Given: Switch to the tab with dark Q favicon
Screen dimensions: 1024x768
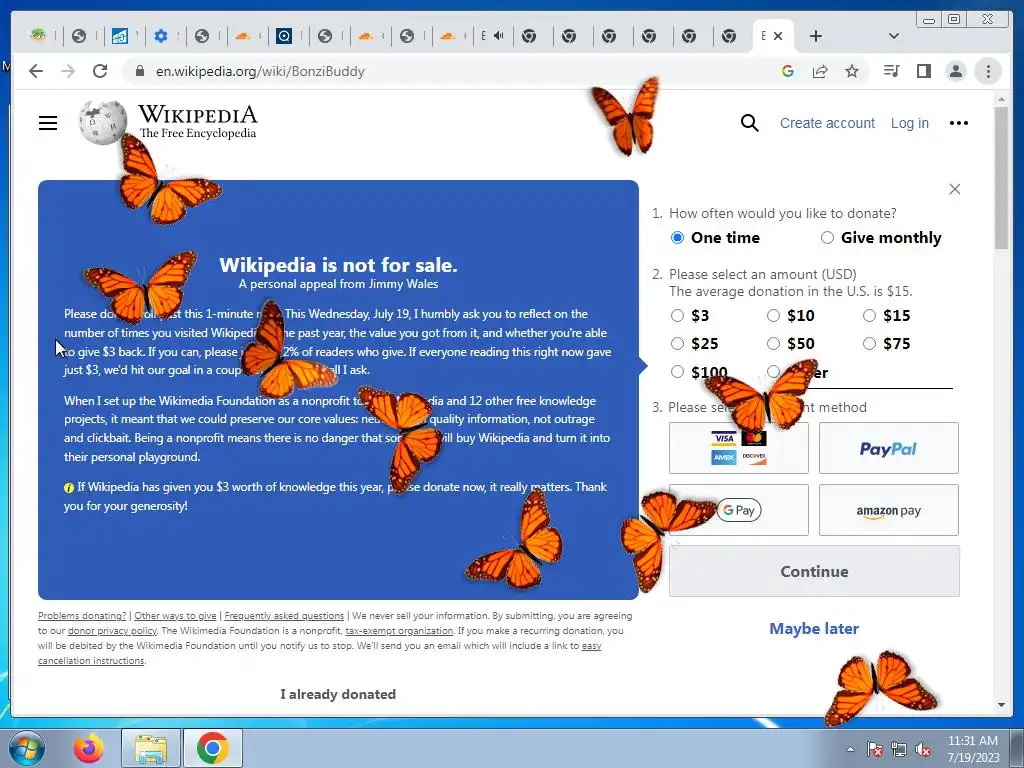Looking at the screenshot, I should click(x=284, y=36).
